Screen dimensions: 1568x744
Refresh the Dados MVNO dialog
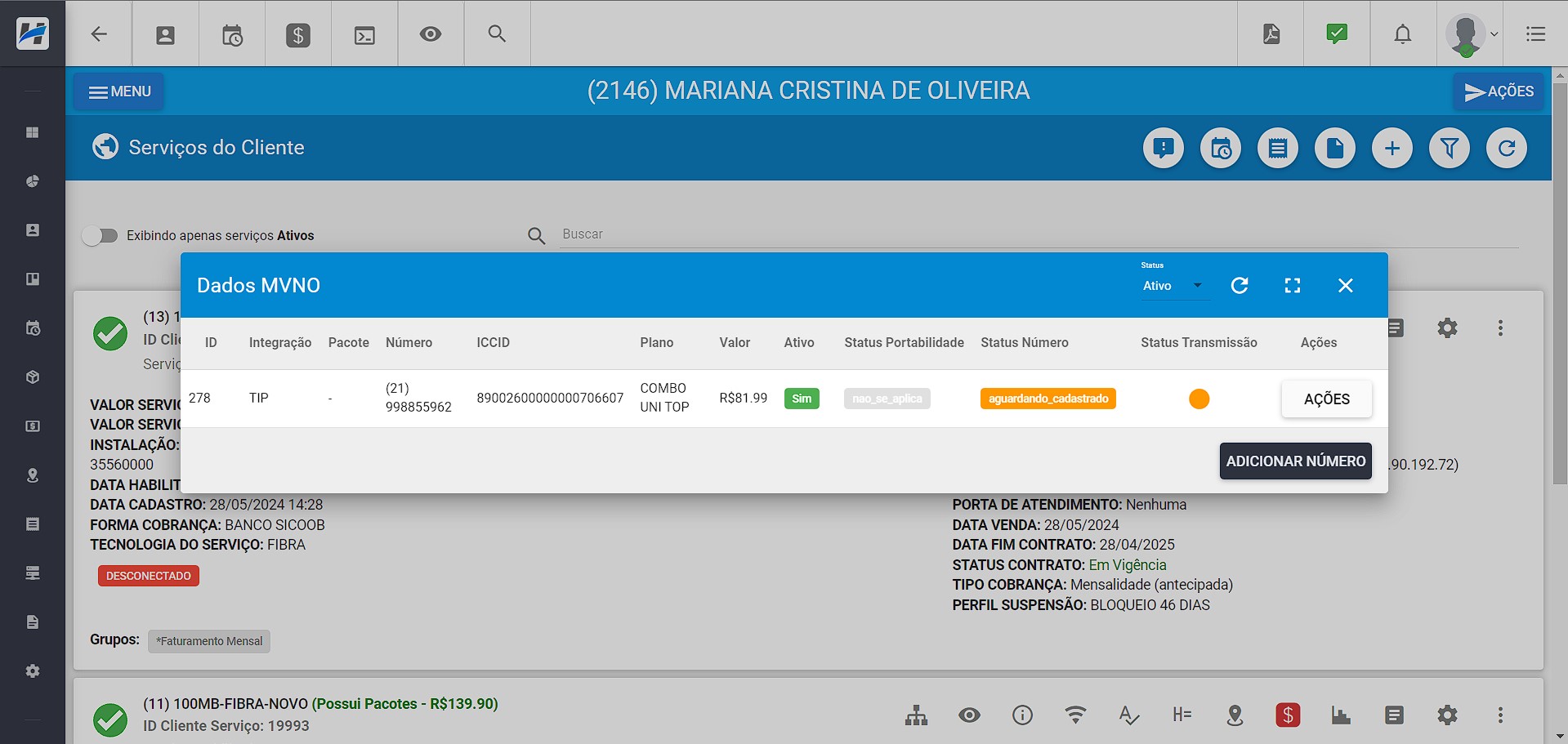pyautogui.click(x=1240, y=285)
